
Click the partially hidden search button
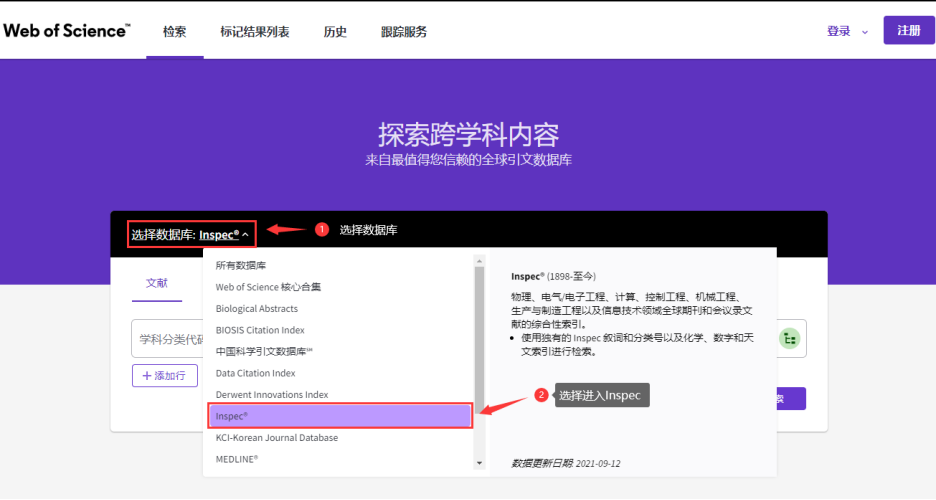[x=792, y=399]
